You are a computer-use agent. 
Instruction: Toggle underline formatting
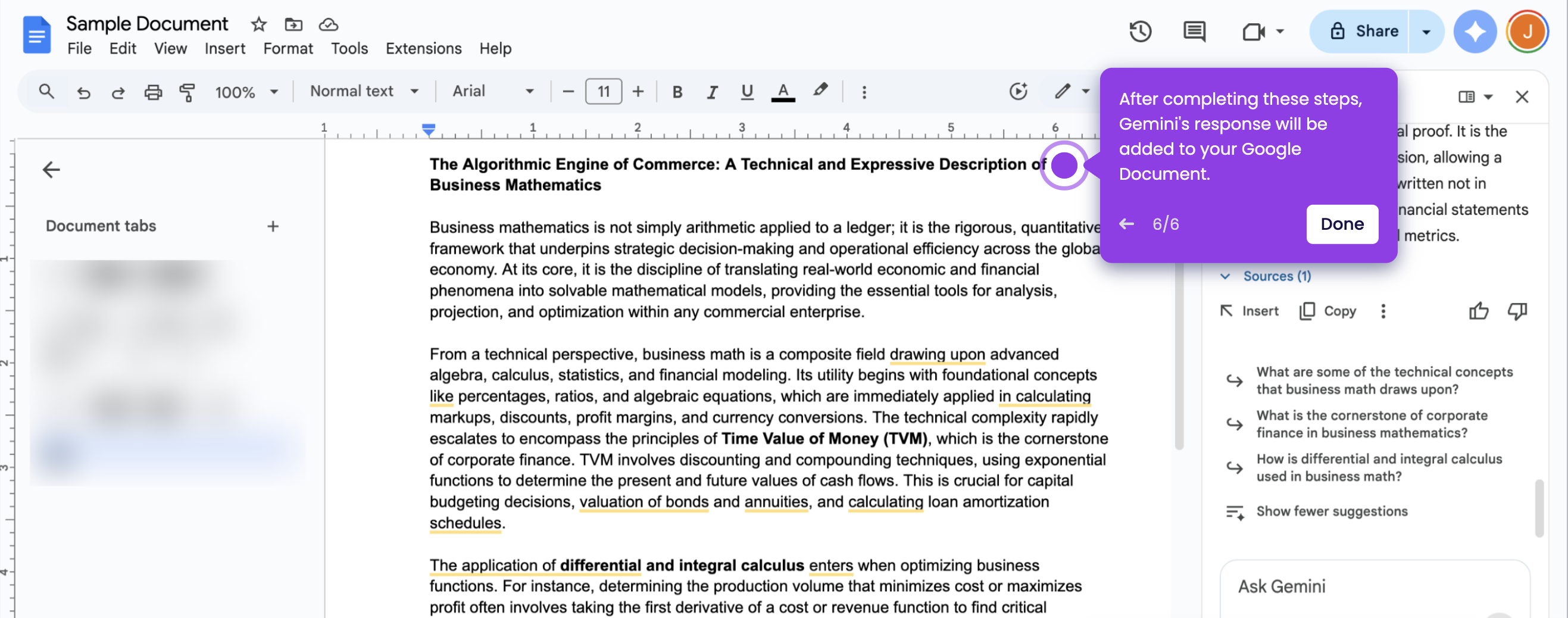click(747, 92)
